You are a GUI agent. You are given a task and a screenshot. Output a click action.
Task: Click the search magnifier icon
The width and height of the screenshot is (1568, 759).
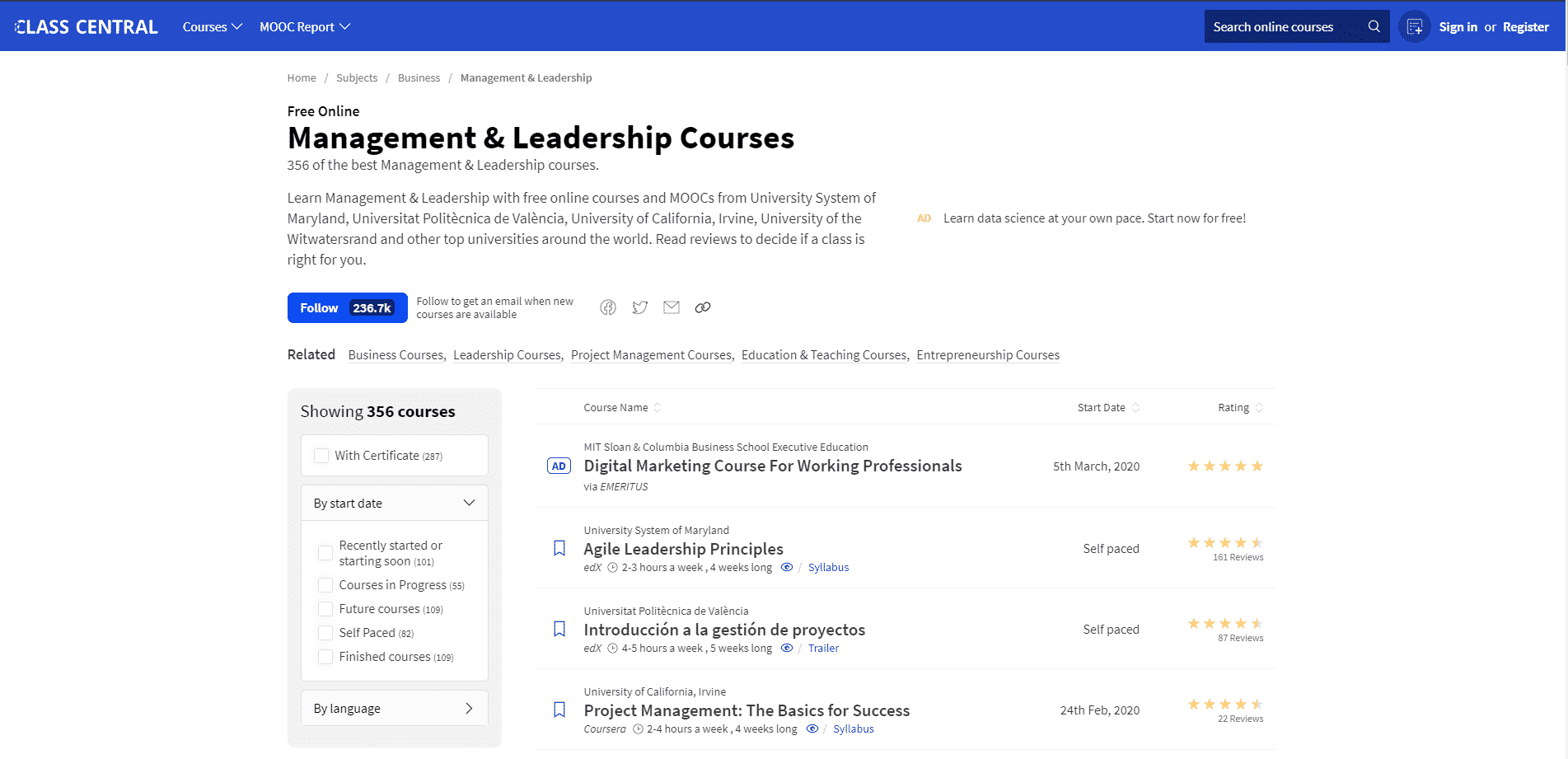pyautogui.click(x=1374, y=26)
